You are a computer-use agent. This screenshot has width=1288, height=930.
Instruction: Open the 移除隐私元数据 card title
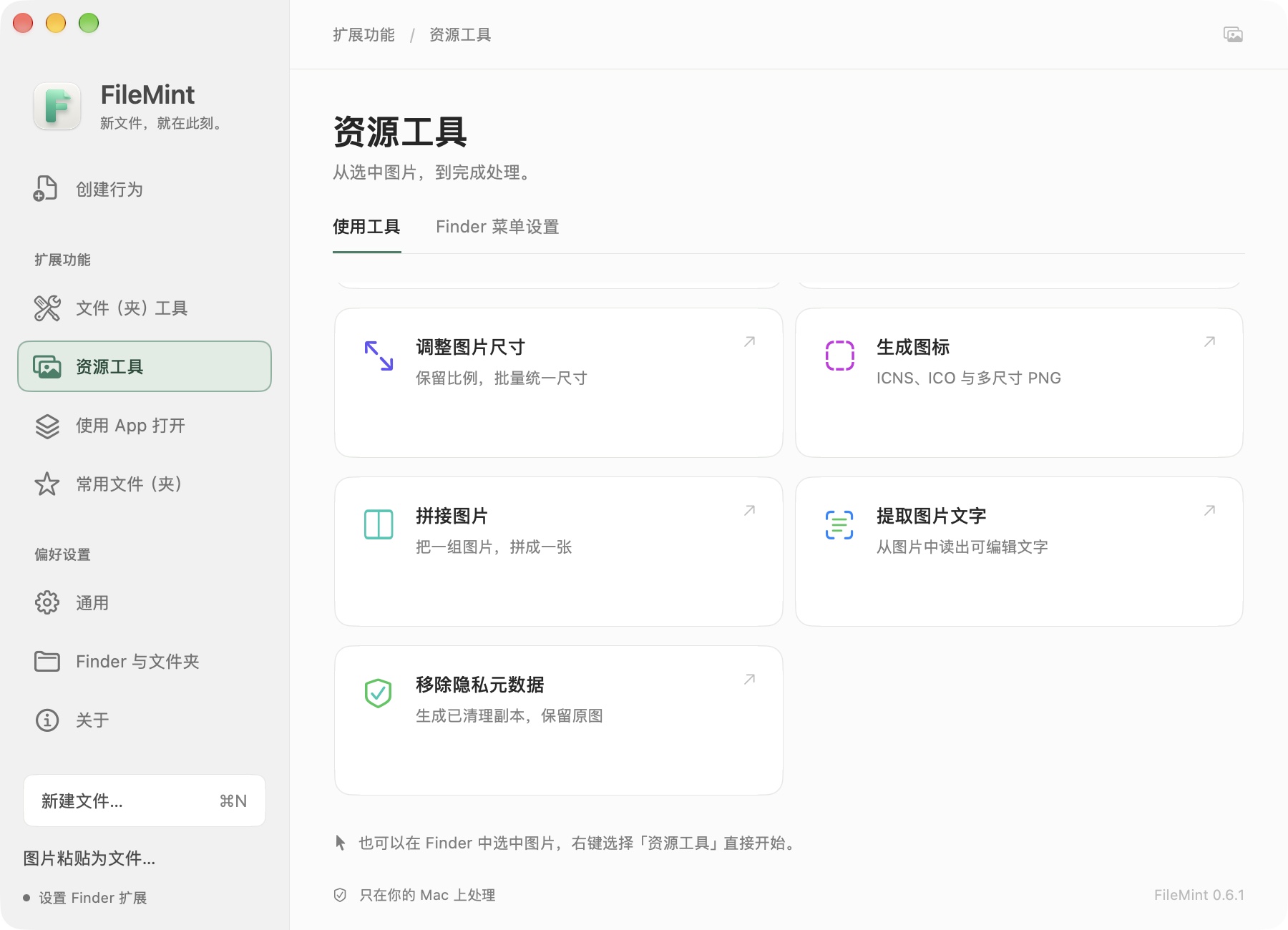[x=480, y=685]
